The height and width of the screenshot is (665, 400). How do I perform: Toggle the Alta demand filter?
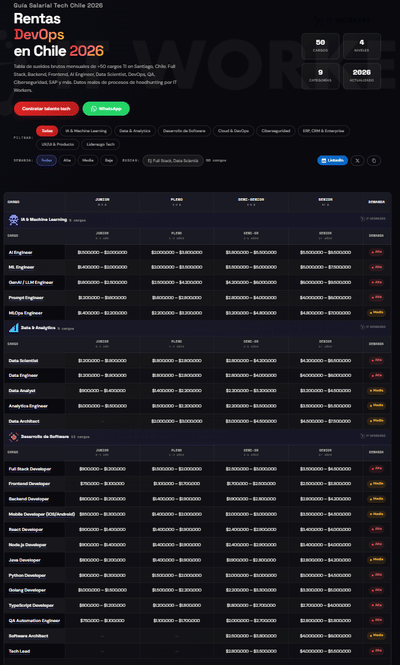pos(67,160)
